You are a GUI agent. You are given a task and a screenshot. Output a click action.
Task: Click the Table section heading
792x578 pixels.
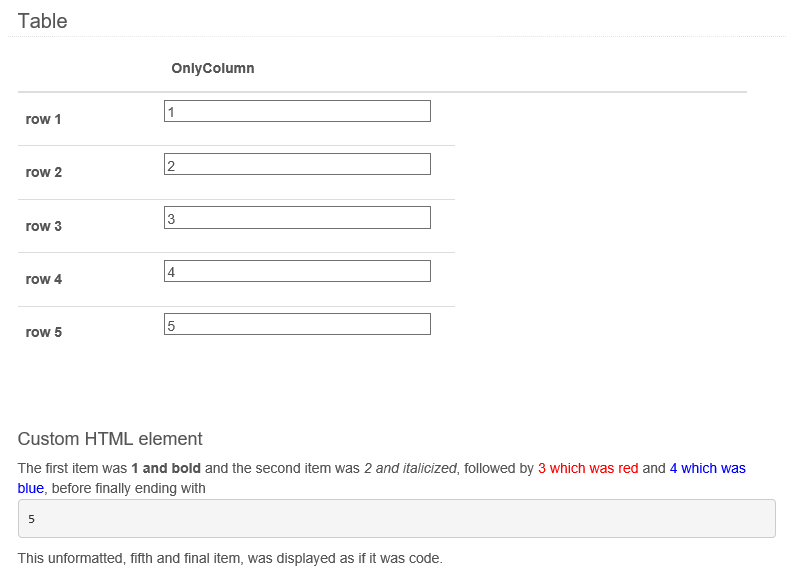(43, 21)
